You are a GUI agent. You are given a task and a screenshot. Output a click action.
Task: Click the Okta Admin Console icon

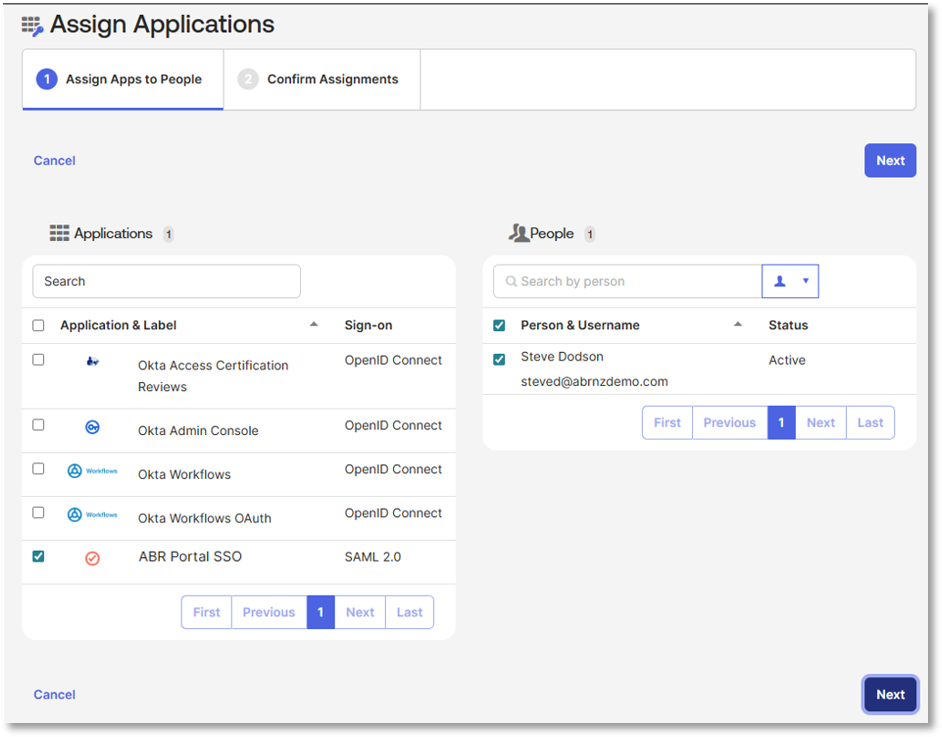click(x=92, y=427)
